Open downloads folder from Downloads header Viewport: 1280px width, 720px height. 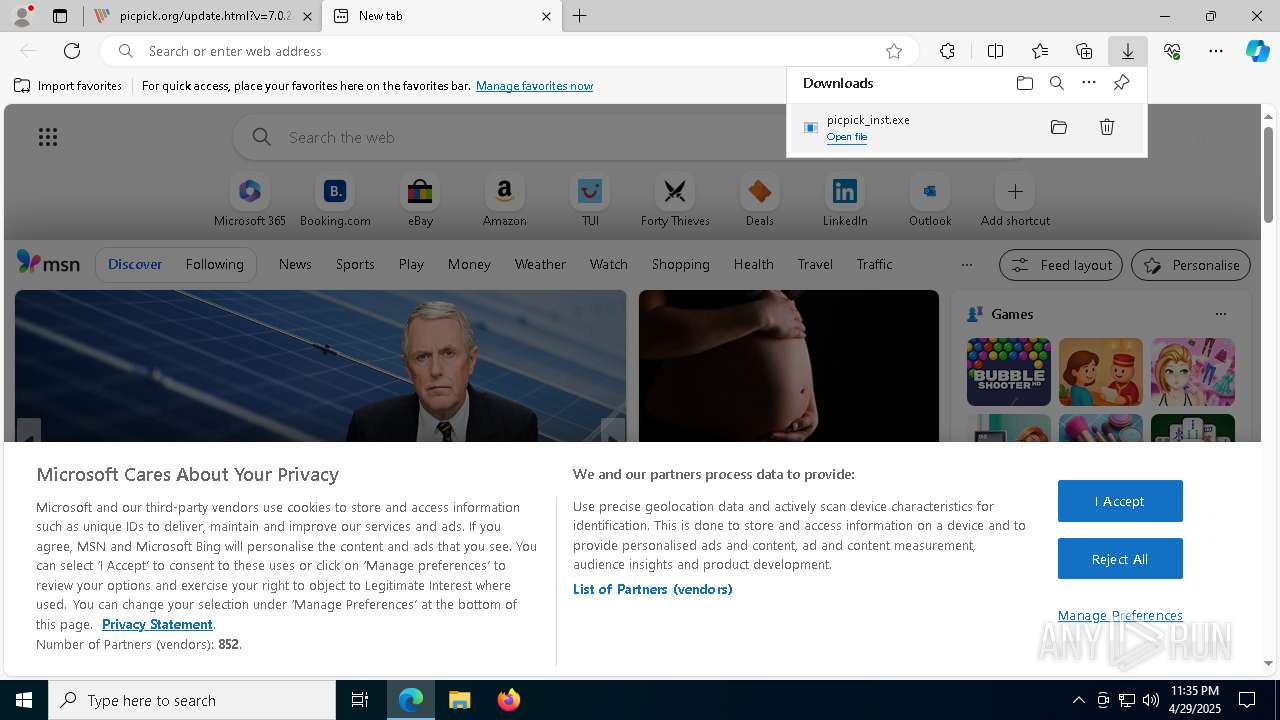click(x=1025, y=83)
